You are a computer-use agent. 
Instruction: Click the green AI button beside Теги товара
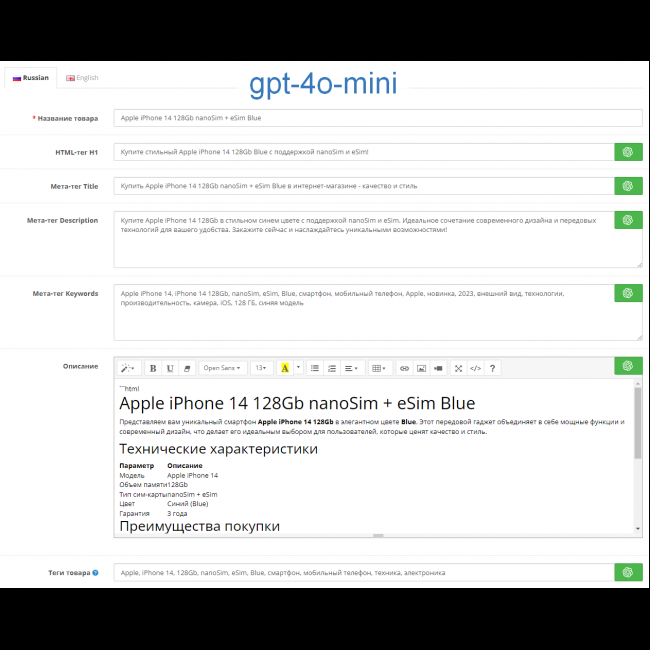[628, 572]
